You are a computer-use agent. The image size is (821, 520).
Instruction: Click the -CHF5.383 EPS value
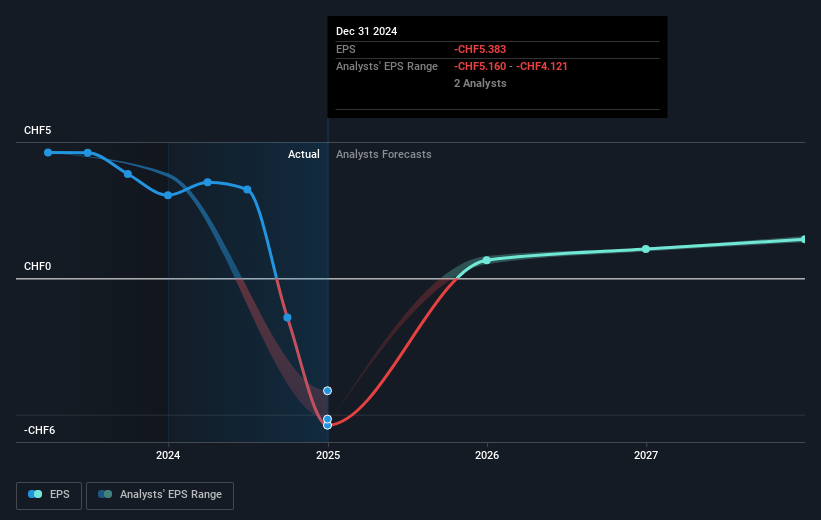click(x=480, y=49)
